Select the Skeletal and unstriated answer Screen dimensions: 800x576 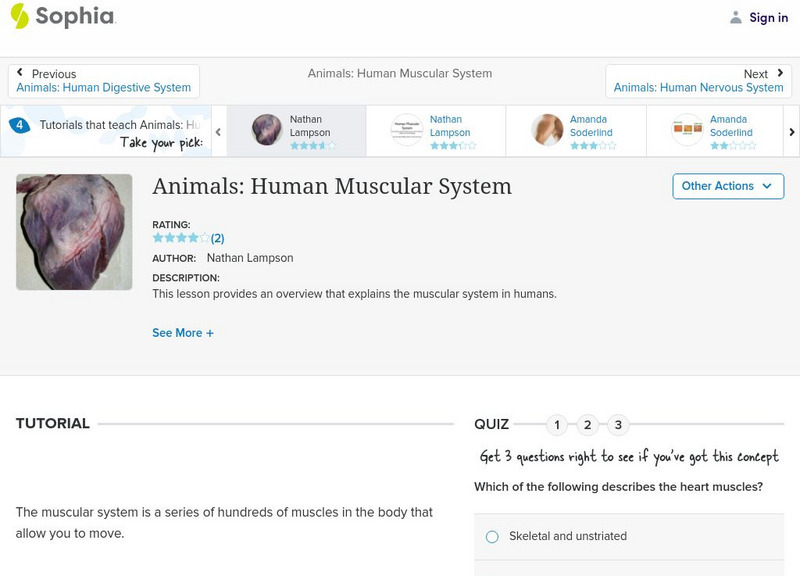tap(492, 537)
